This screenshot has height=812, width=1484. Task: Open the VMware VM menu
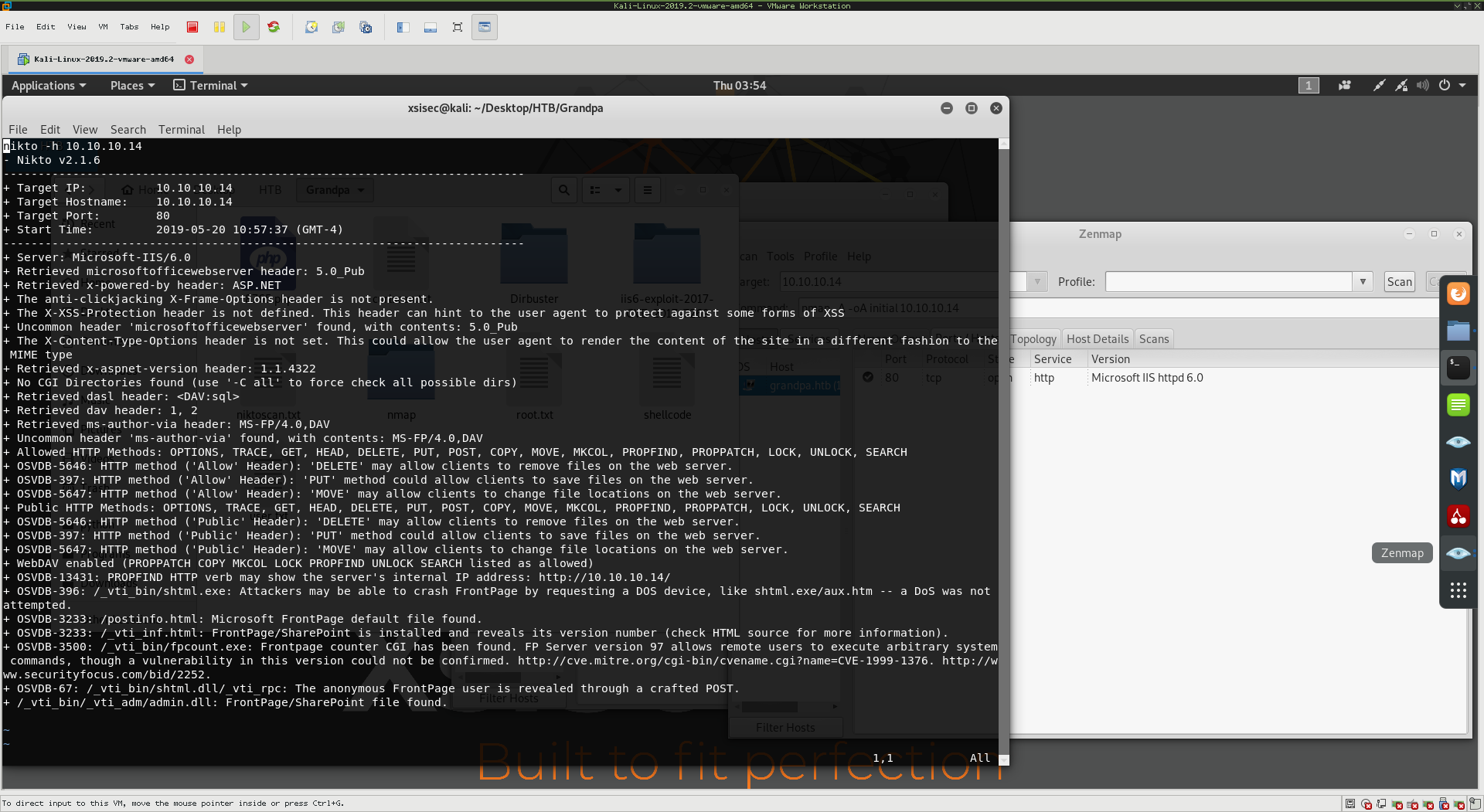[x=103, y=27]
